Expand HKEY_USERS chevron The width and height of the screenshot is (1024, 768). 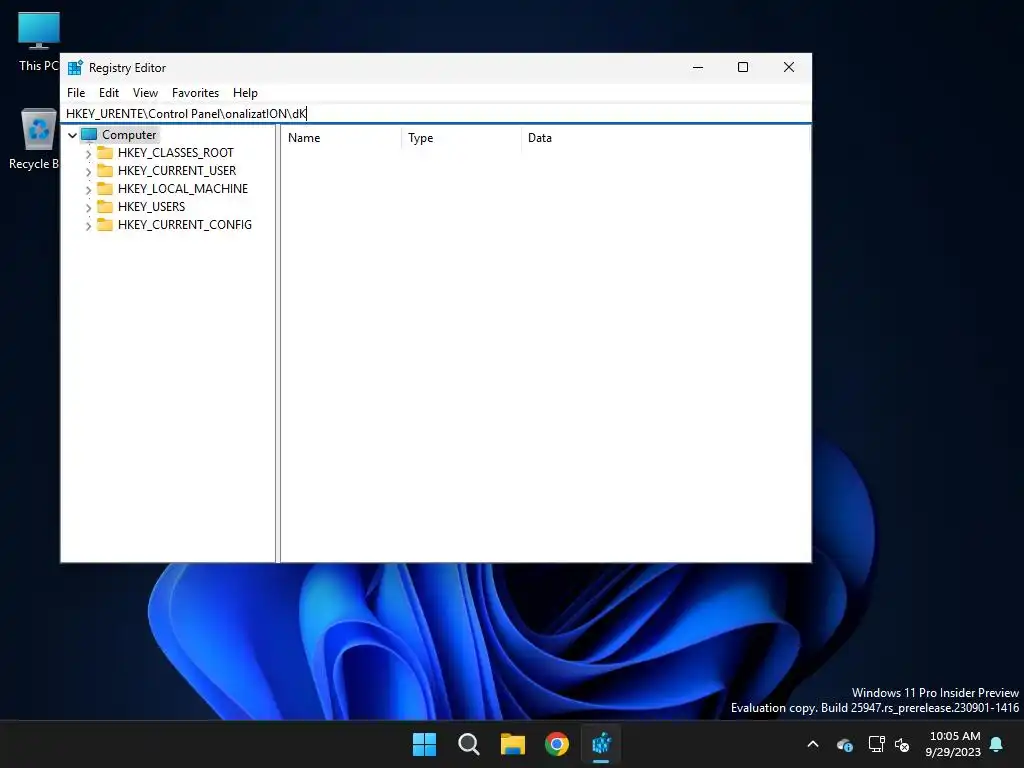click(x=89, y=208)
